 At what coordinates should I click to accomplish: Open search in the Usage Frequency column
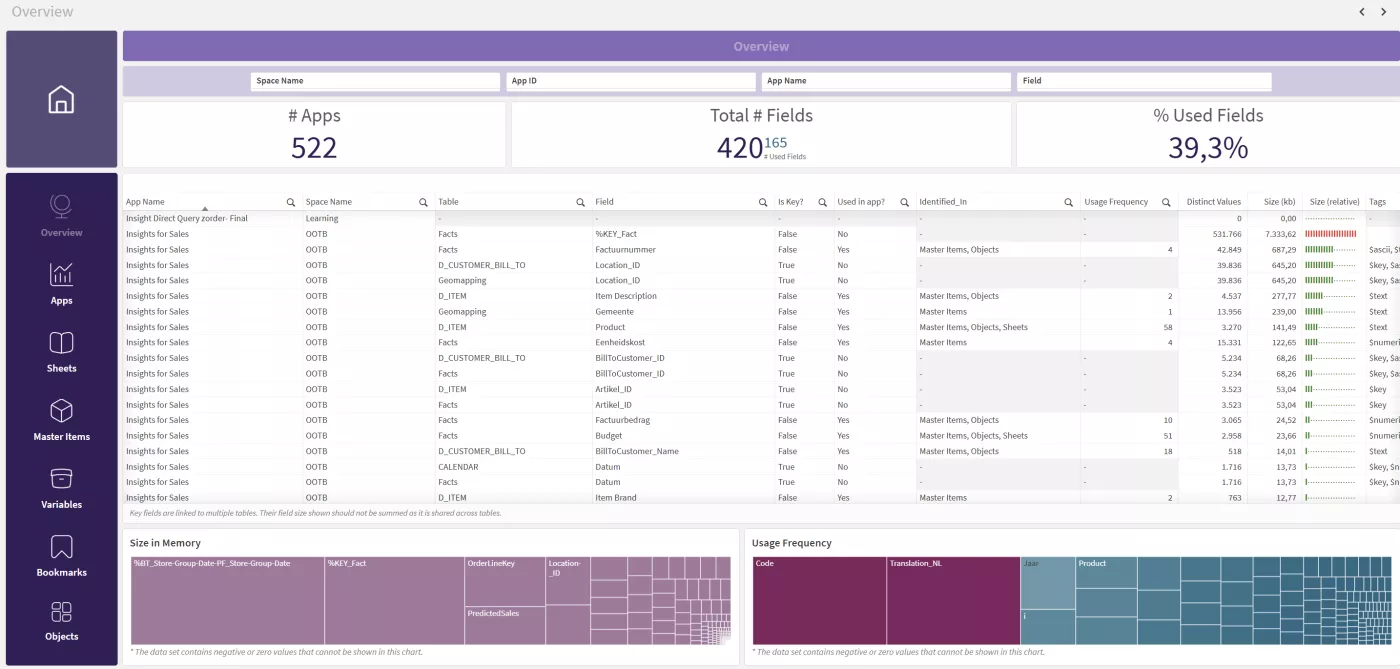[x=1166, y=201]
